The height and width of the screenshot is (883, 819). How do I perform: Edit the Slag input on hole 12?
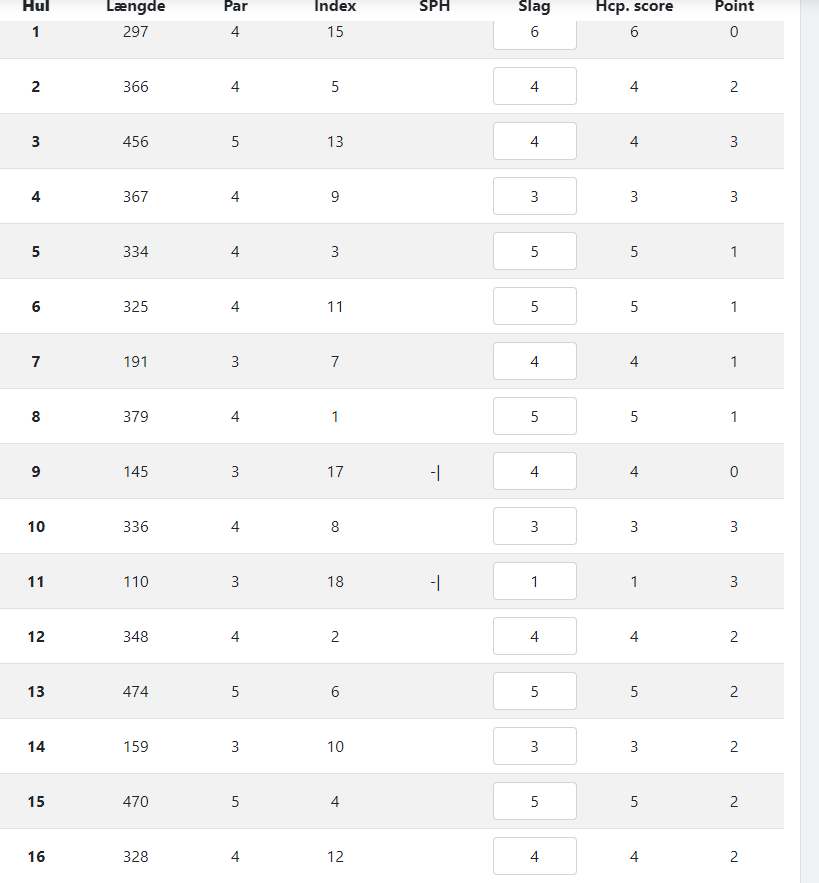pos(535,636)
